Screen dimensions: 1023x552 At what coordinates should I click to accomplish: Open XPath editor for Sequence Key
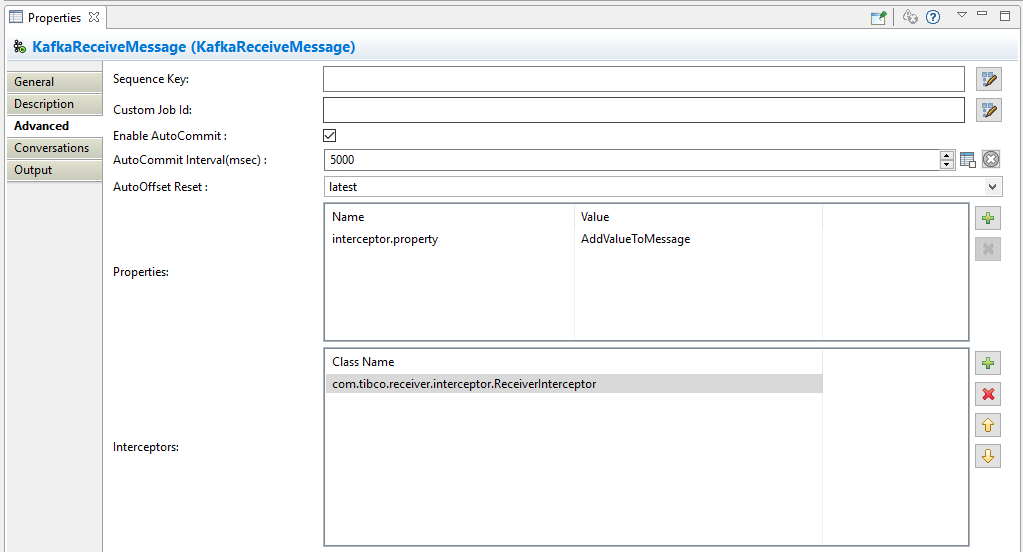989,80
